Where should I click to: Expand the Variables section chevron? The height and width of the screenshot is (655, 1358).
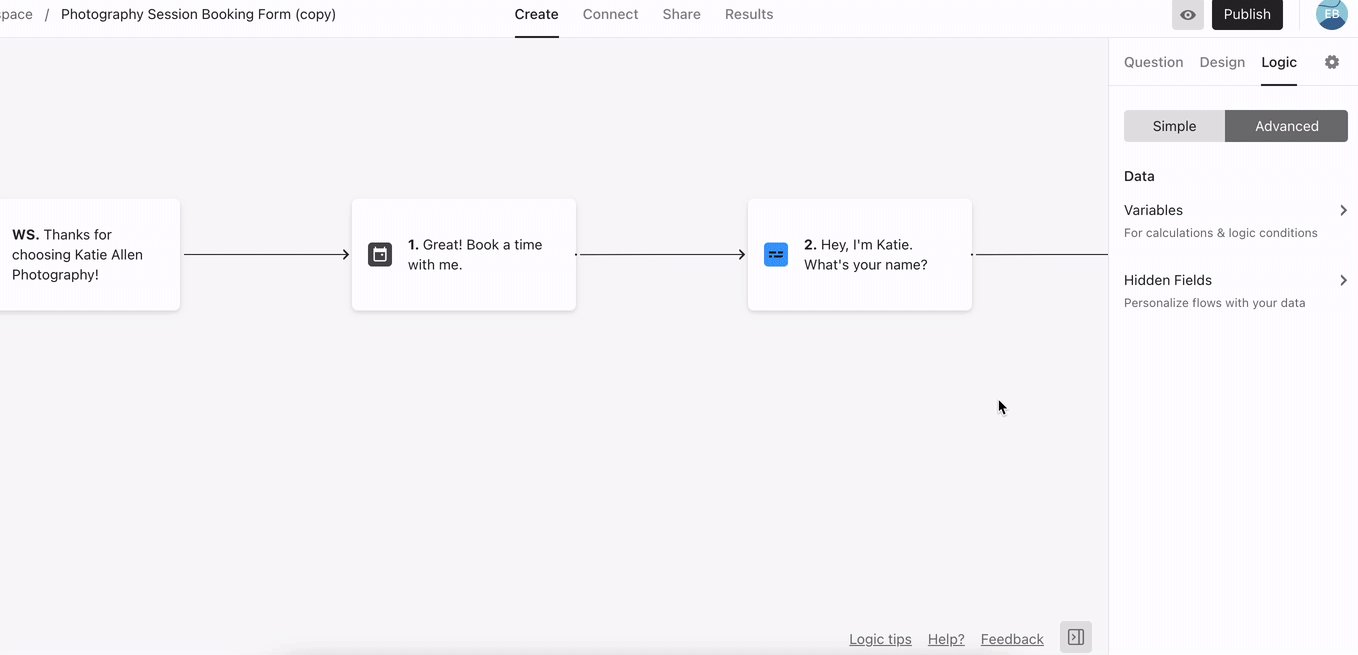[x=1343, y=210]
